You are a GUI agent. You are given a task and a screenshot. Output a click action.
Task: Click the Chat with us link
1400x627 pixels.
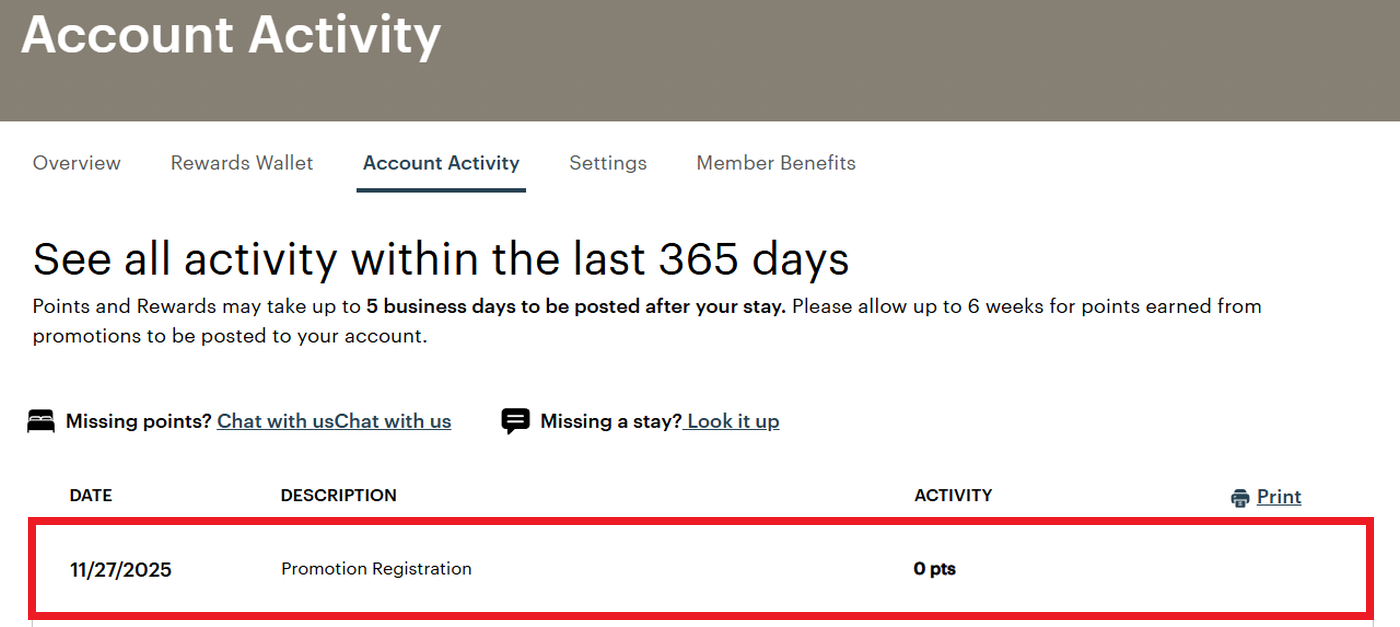click(334, 421)
